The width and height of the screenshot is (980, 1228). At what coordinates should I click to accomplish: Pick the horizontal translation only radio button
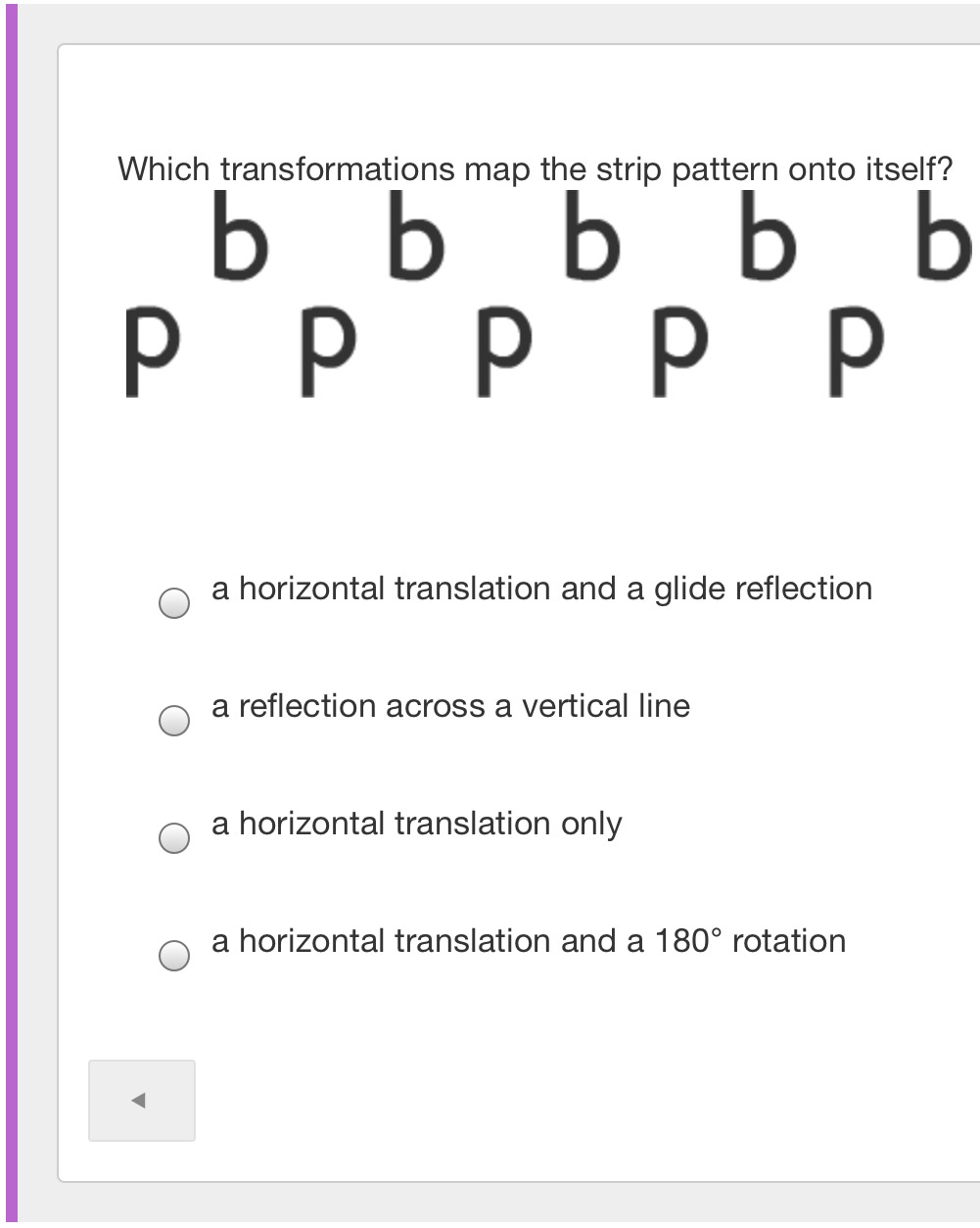tap(174, 838)
